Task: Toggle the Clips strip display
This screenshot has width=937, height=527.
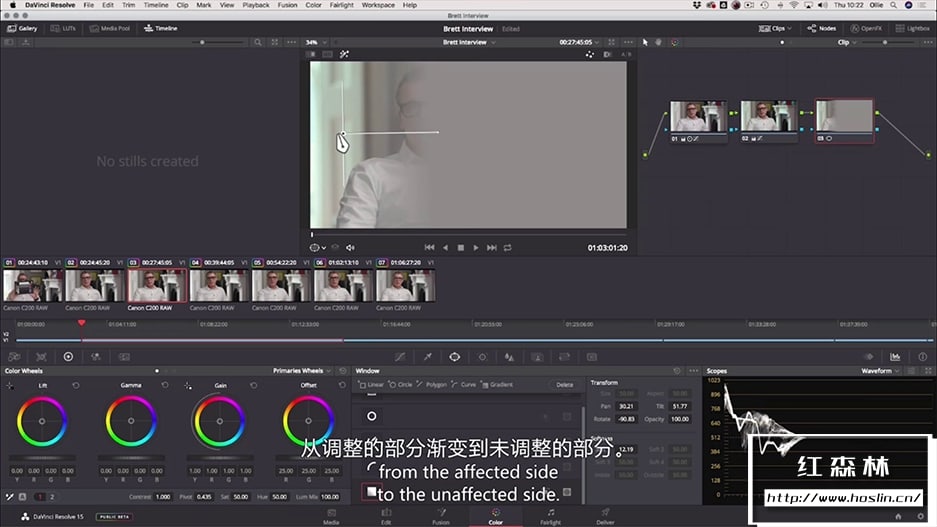Action: click(x=771, y=28)
